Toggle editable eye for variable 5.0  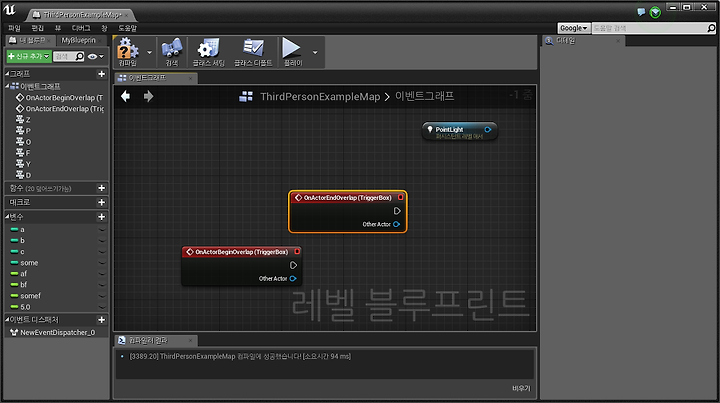[102, 307]
